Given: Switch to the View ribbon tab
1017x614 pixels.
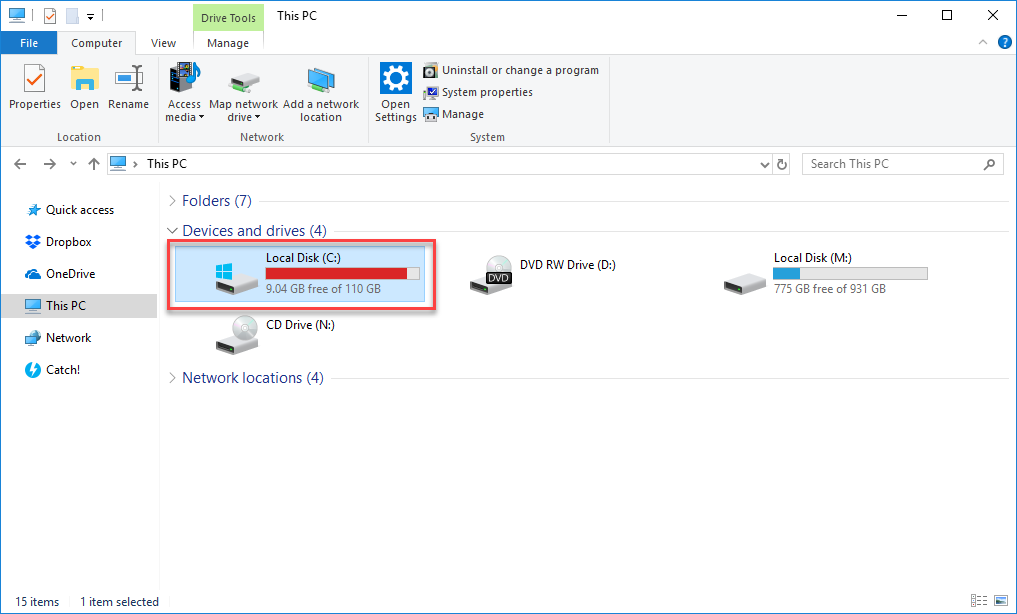Looking at the screenshot, I should (x=163, y=43).
